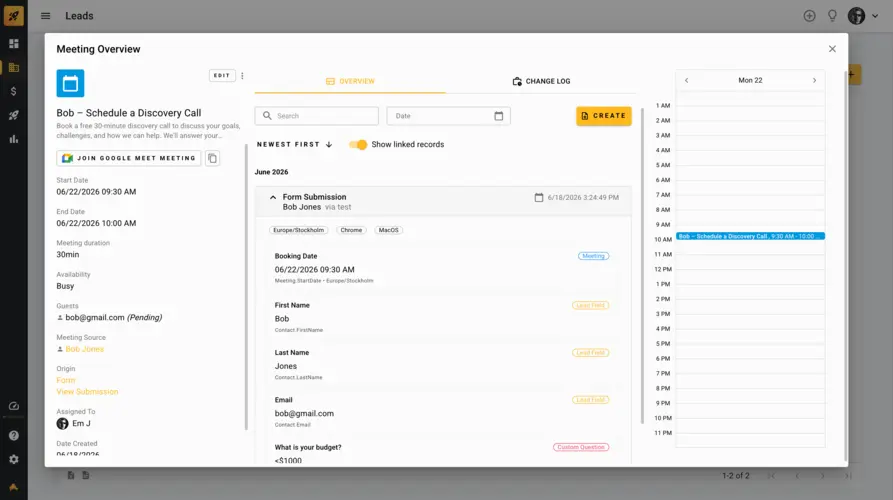Click the Leads page title
This screenshot has height=500, width=893.
point(79,16)
